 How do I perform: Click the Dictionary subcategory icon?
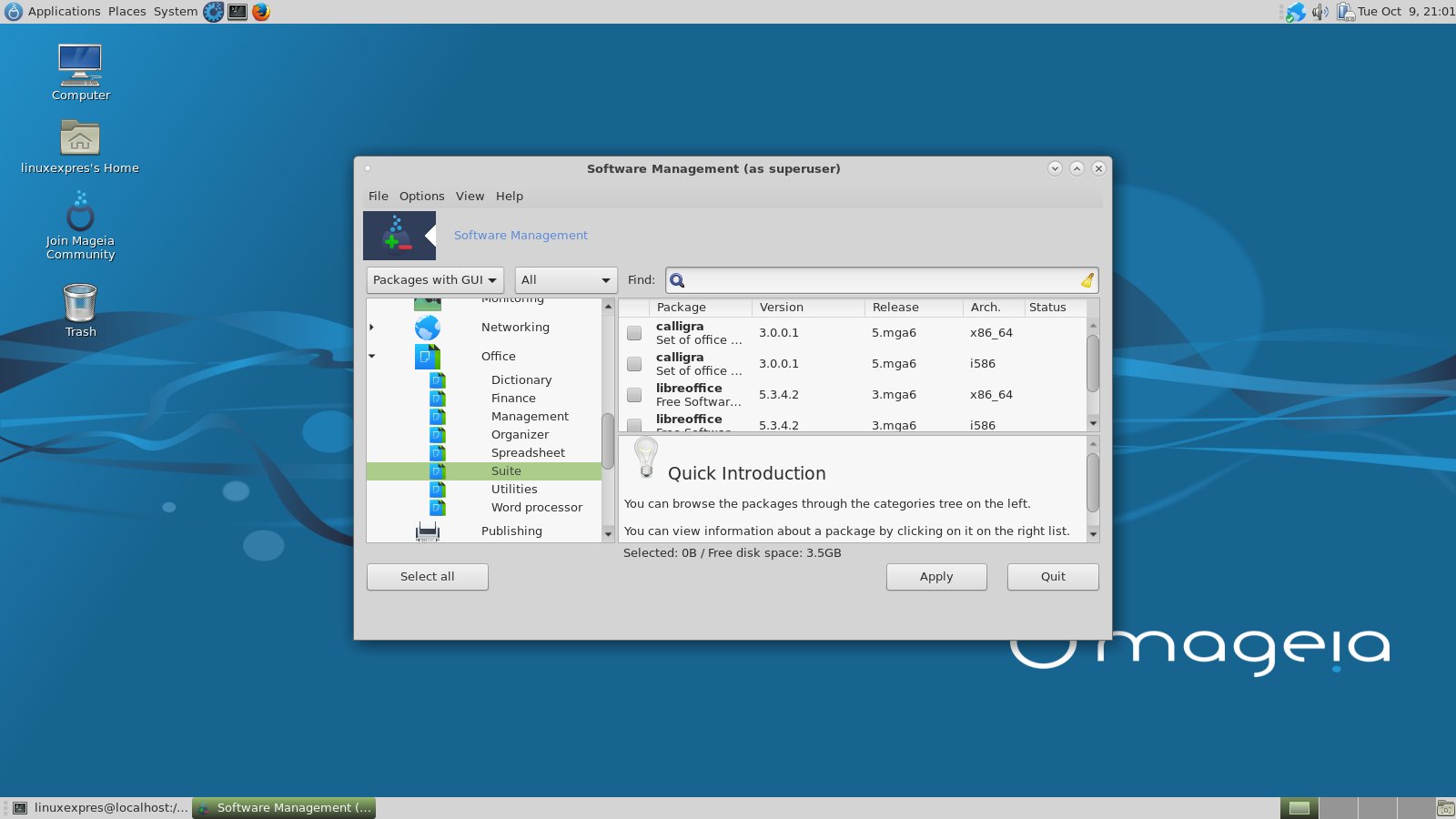[x=438, y=380]
